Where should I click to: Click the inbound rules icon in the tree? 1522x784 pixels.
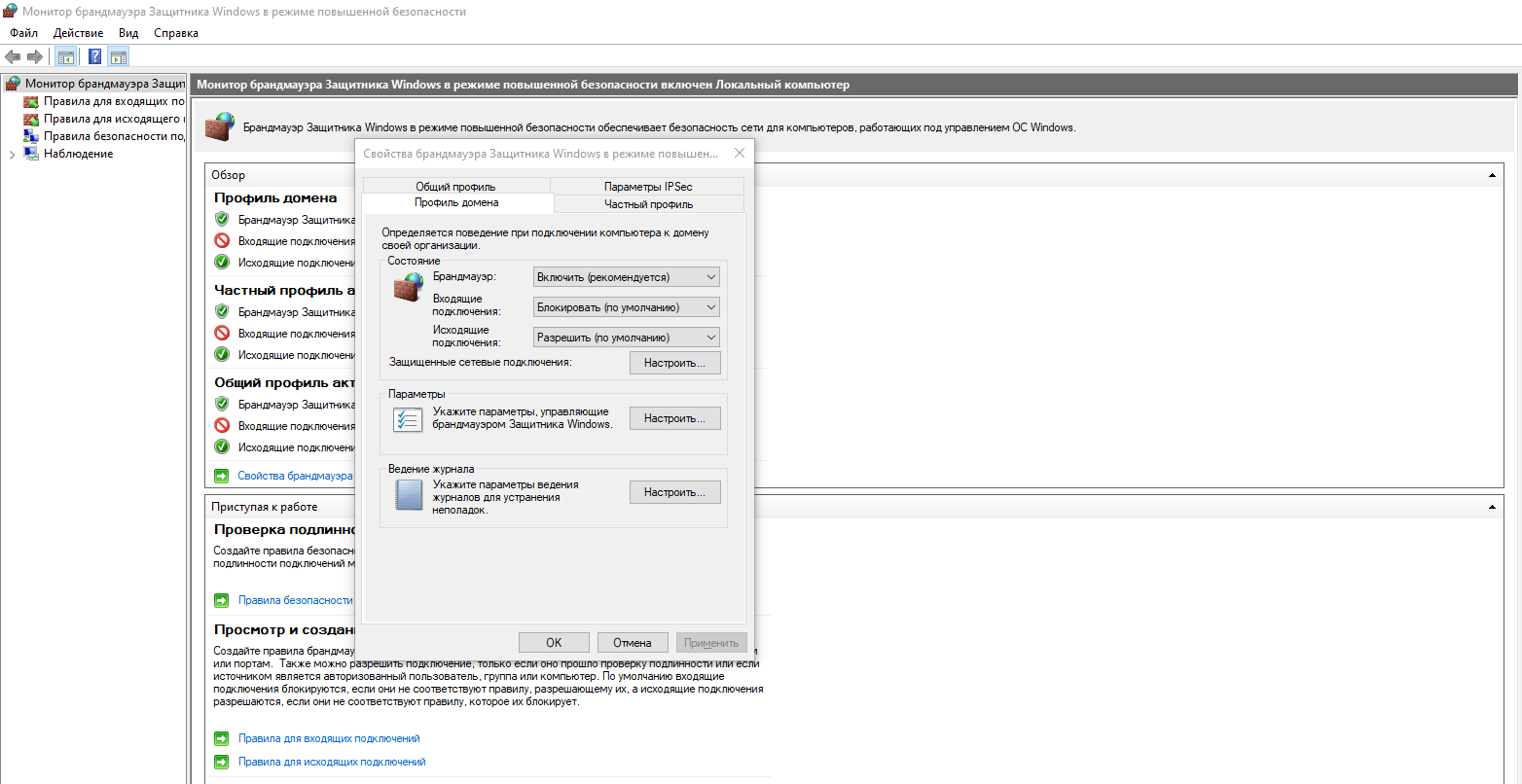pyautogui.click(x=31, y=101)
